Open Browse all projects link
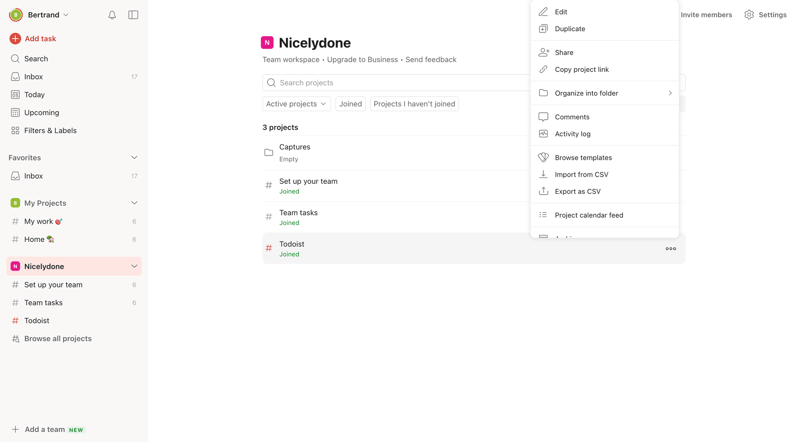Image resolution: width=800 pixels, height=442 pixels. [x=58, y=338]
